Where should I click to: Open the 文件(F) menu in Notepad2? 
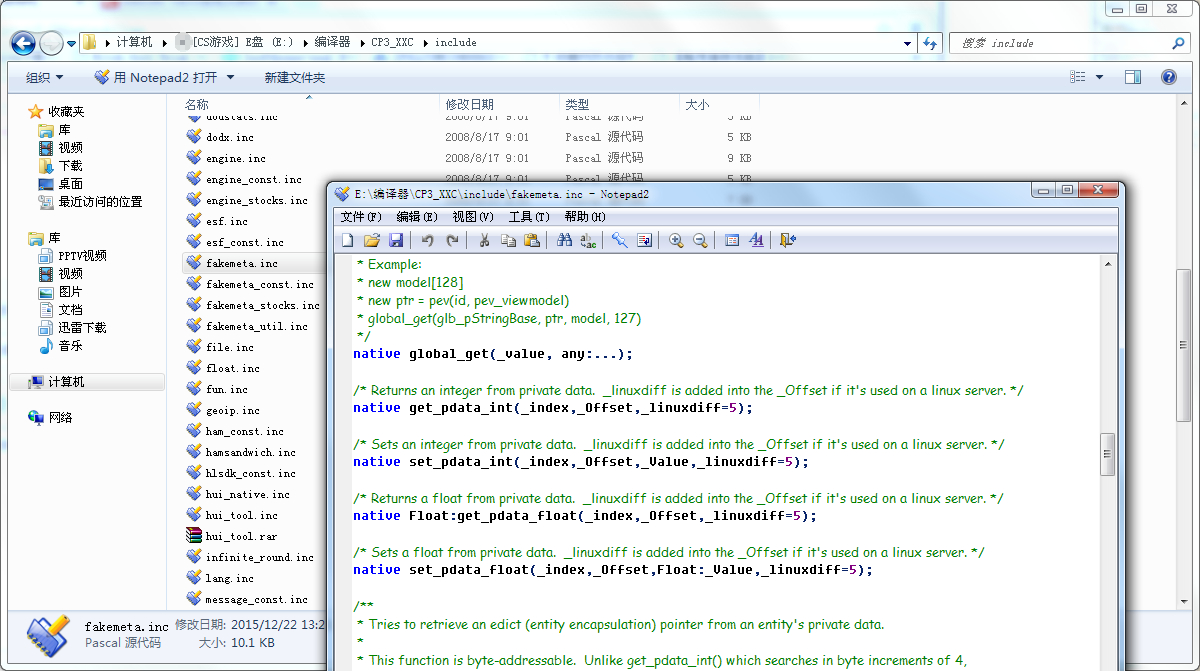[361, 216]
